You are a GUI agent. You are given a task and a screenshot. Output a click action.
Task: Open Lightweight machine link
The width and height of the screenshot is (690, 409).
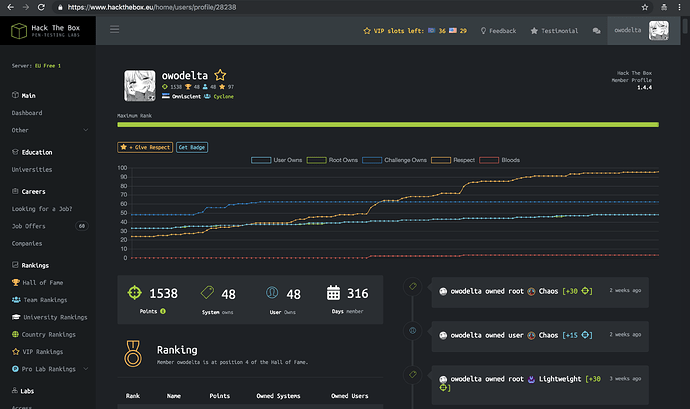click(x=560, y=379)
